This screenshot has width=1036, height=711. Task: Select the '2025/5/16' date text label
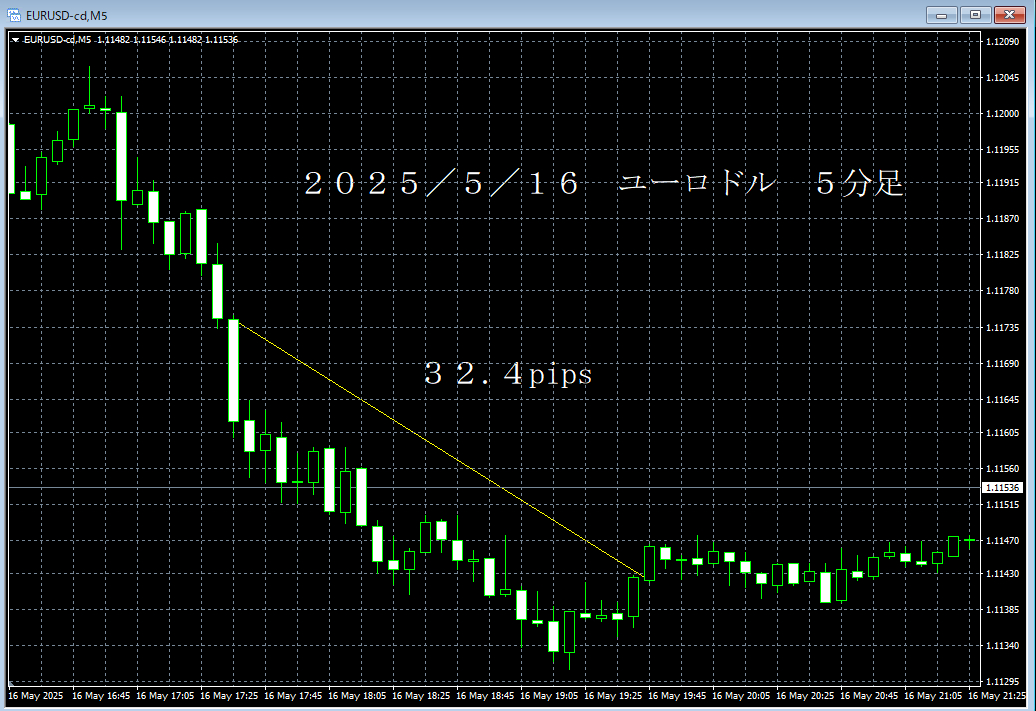tap(441, 183)
